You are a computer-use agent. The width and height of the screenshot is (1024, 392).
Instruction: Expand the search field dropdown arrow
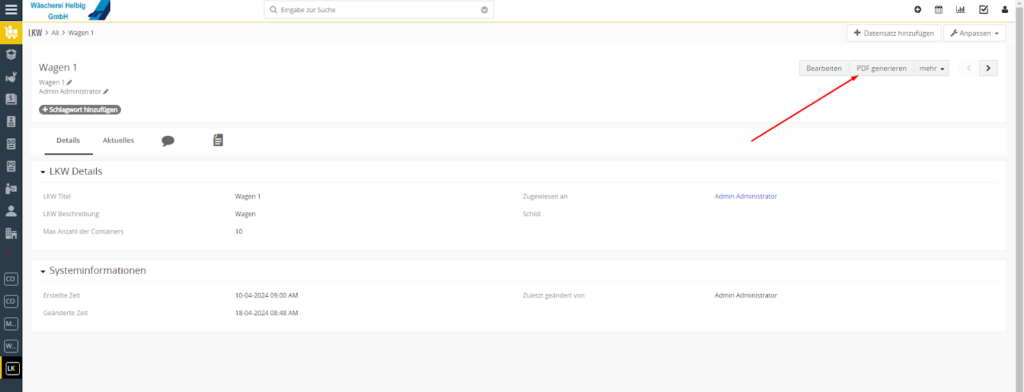485,10
